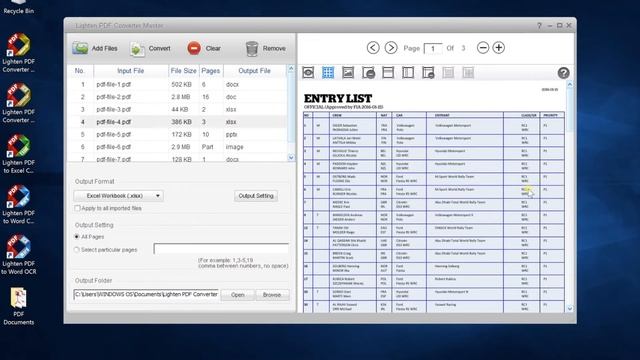Click the pptx output cell of pdf-file-5
640x360 pixels.
click(231, 134)
